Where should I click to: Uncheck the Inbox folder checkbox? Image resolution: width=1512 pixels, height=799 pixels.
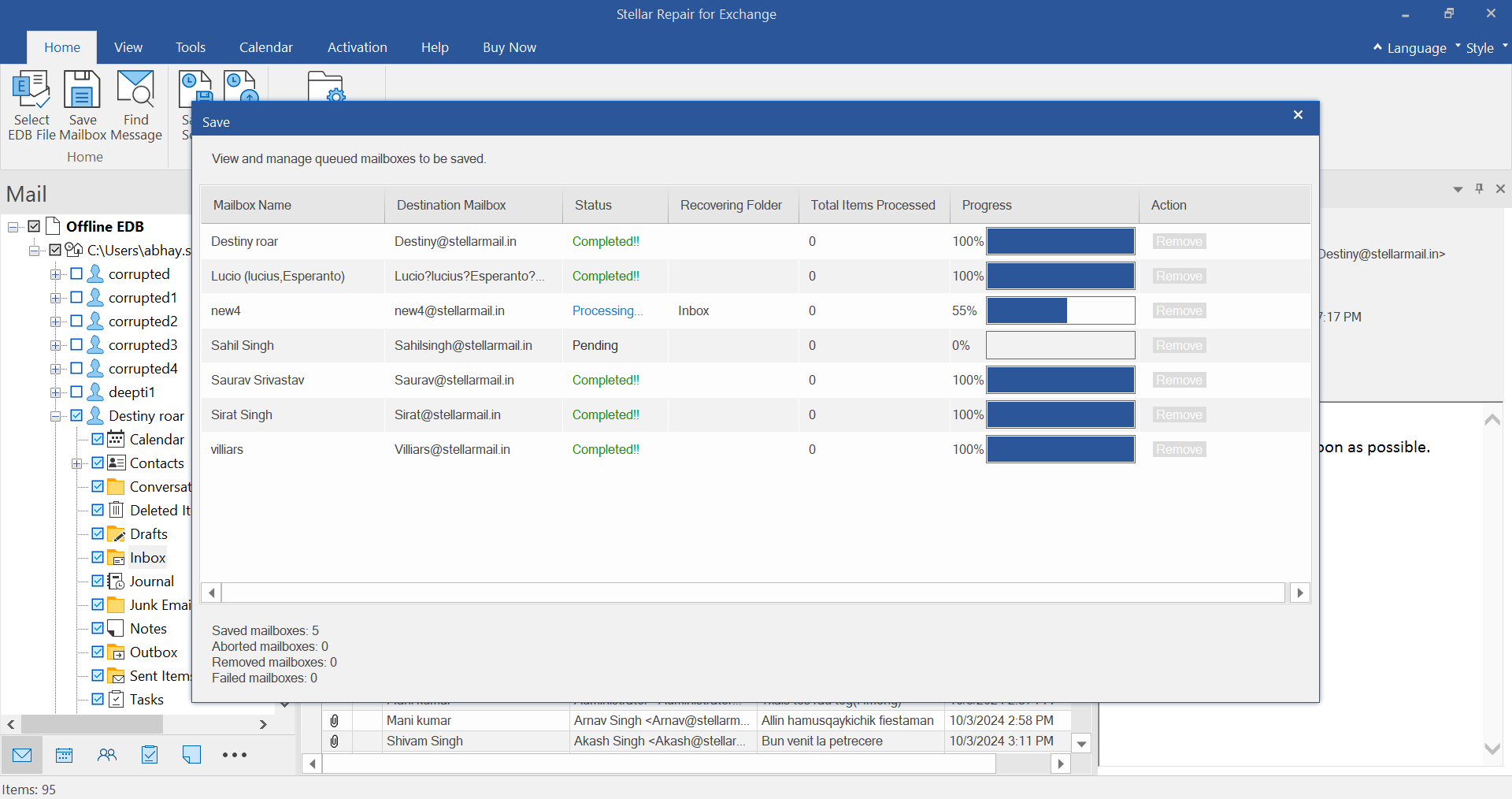click(x=98, y=557)
